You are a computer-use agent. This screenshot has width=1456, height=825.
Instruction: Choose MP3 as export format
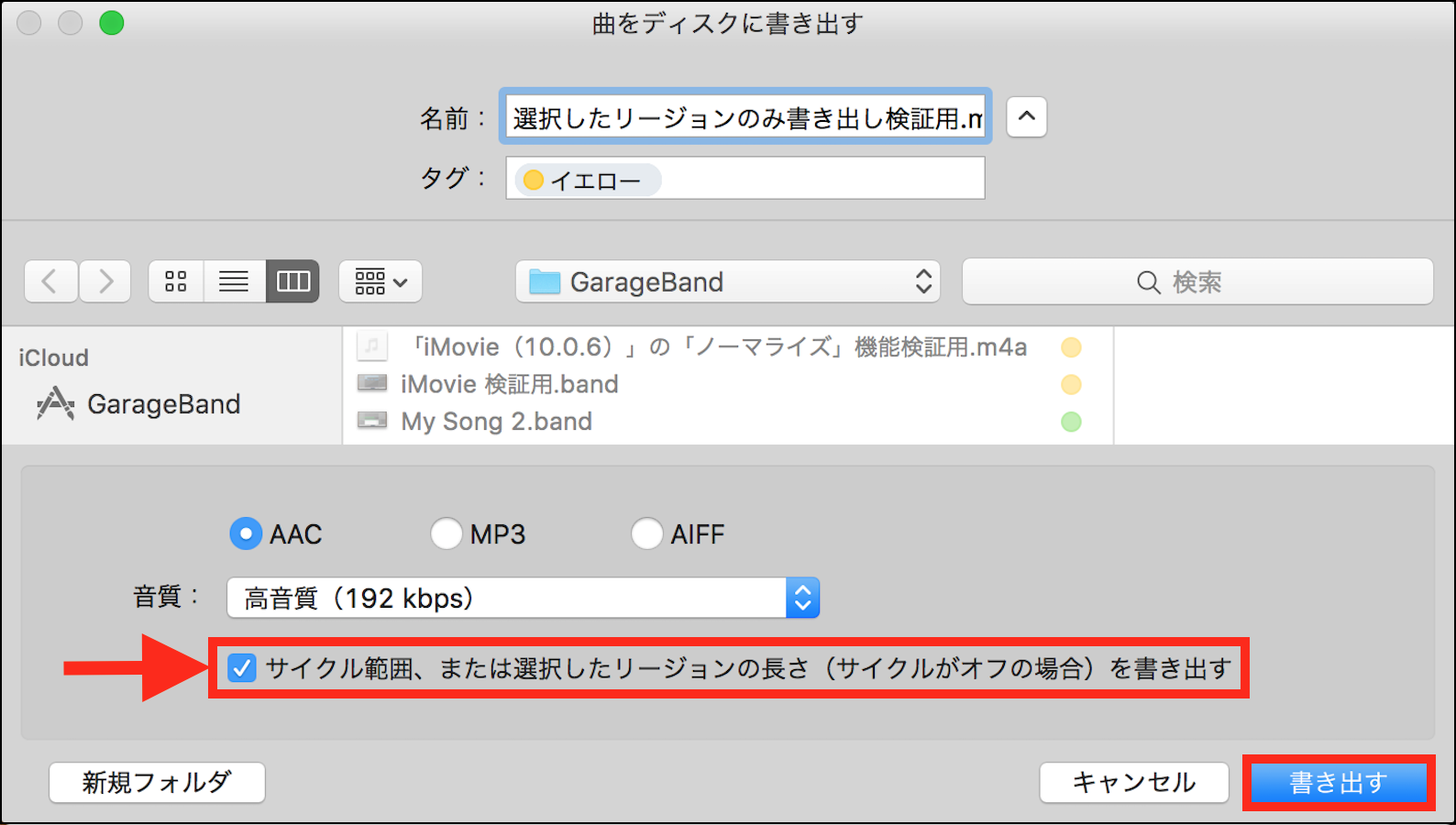447,533
